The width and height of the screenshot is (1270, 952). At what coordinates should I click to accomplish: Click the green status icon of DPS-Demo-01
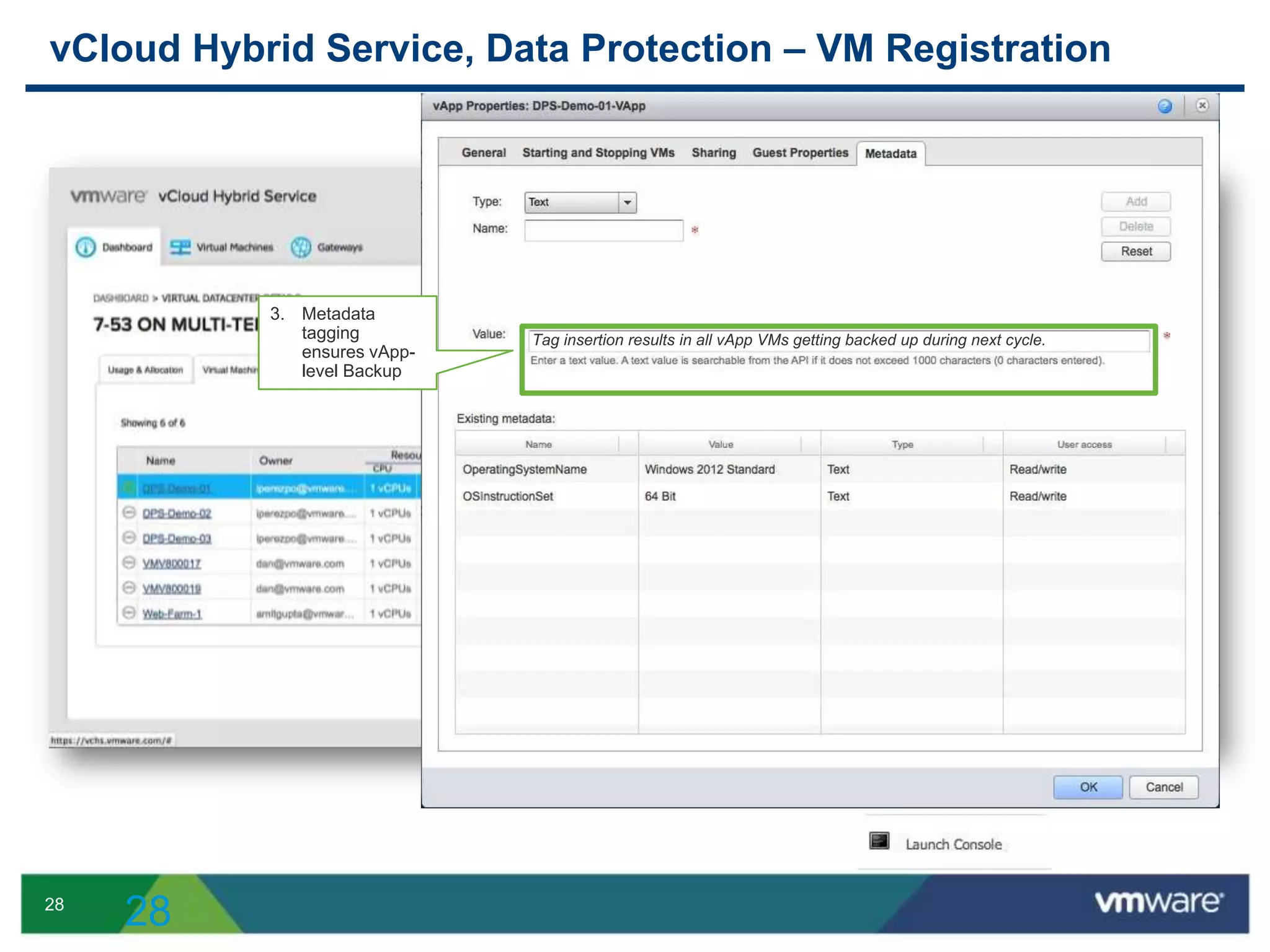129,488
